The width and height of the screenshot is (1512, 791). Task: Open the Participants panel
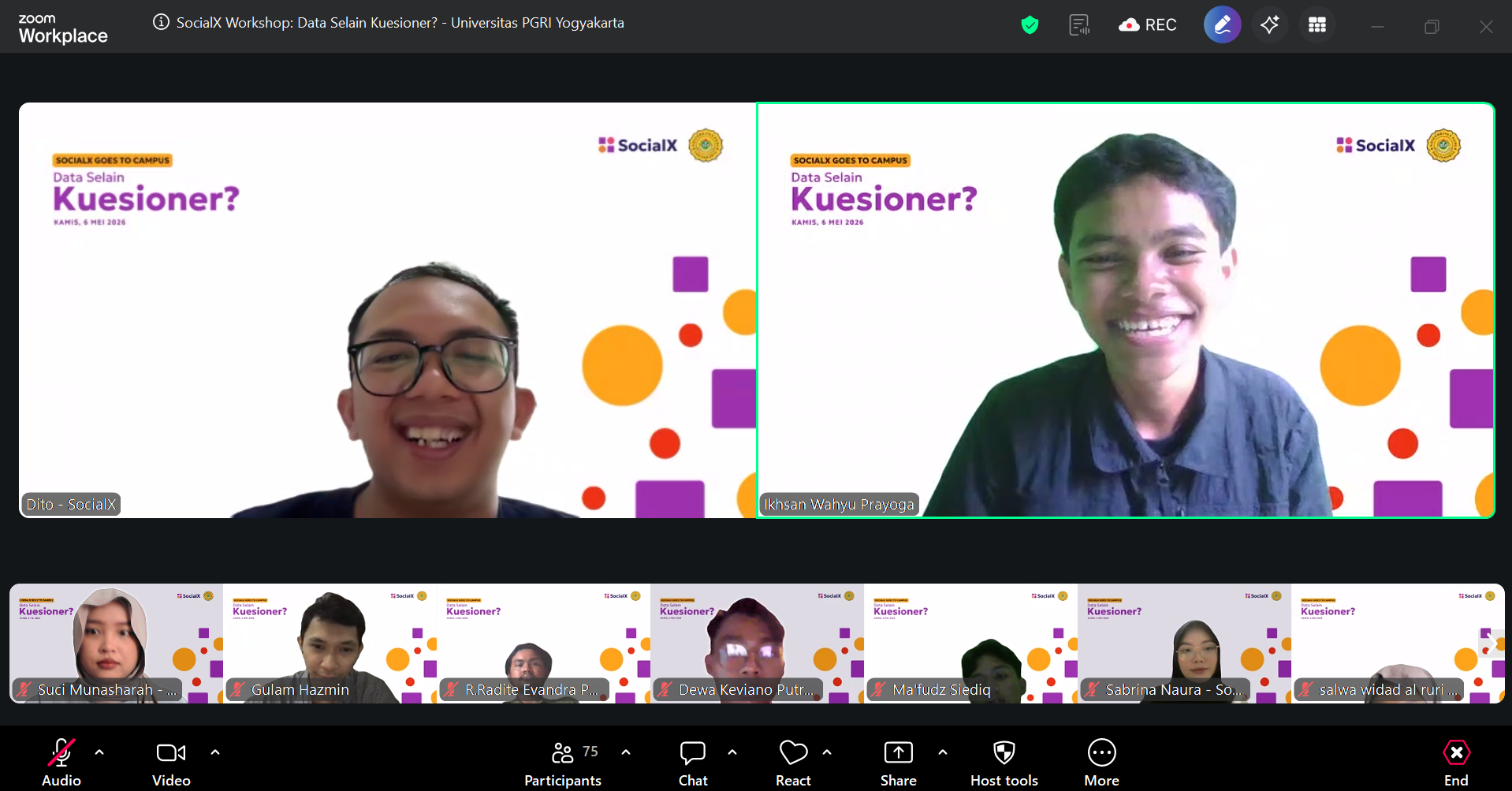point(563,762)
